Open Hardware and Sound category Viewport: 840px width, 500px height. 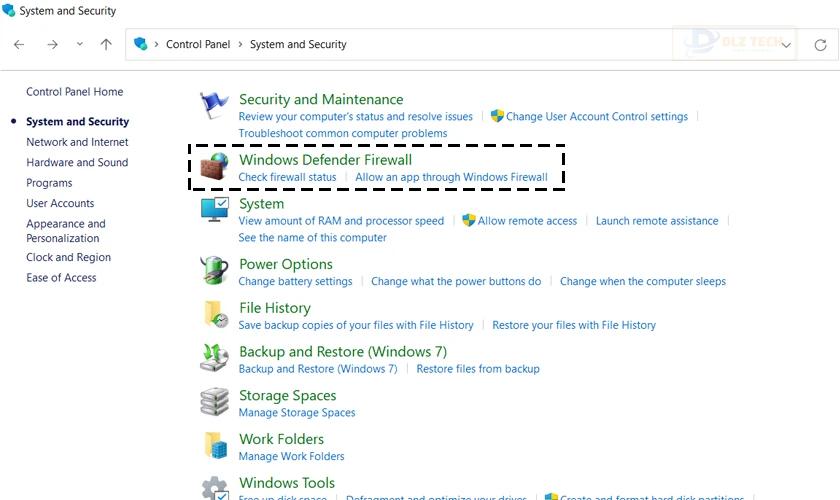point(77,162)
